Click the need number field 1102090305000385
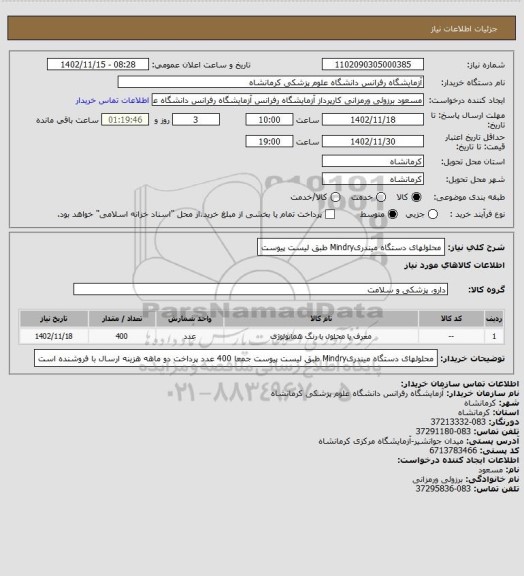Screen dimensions: 524x576 pos(373,65)
